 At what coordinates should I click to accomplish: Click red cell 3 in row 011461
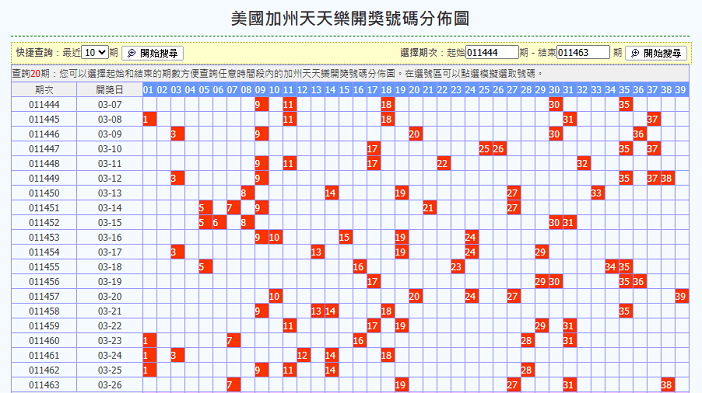tap(177, 355)
